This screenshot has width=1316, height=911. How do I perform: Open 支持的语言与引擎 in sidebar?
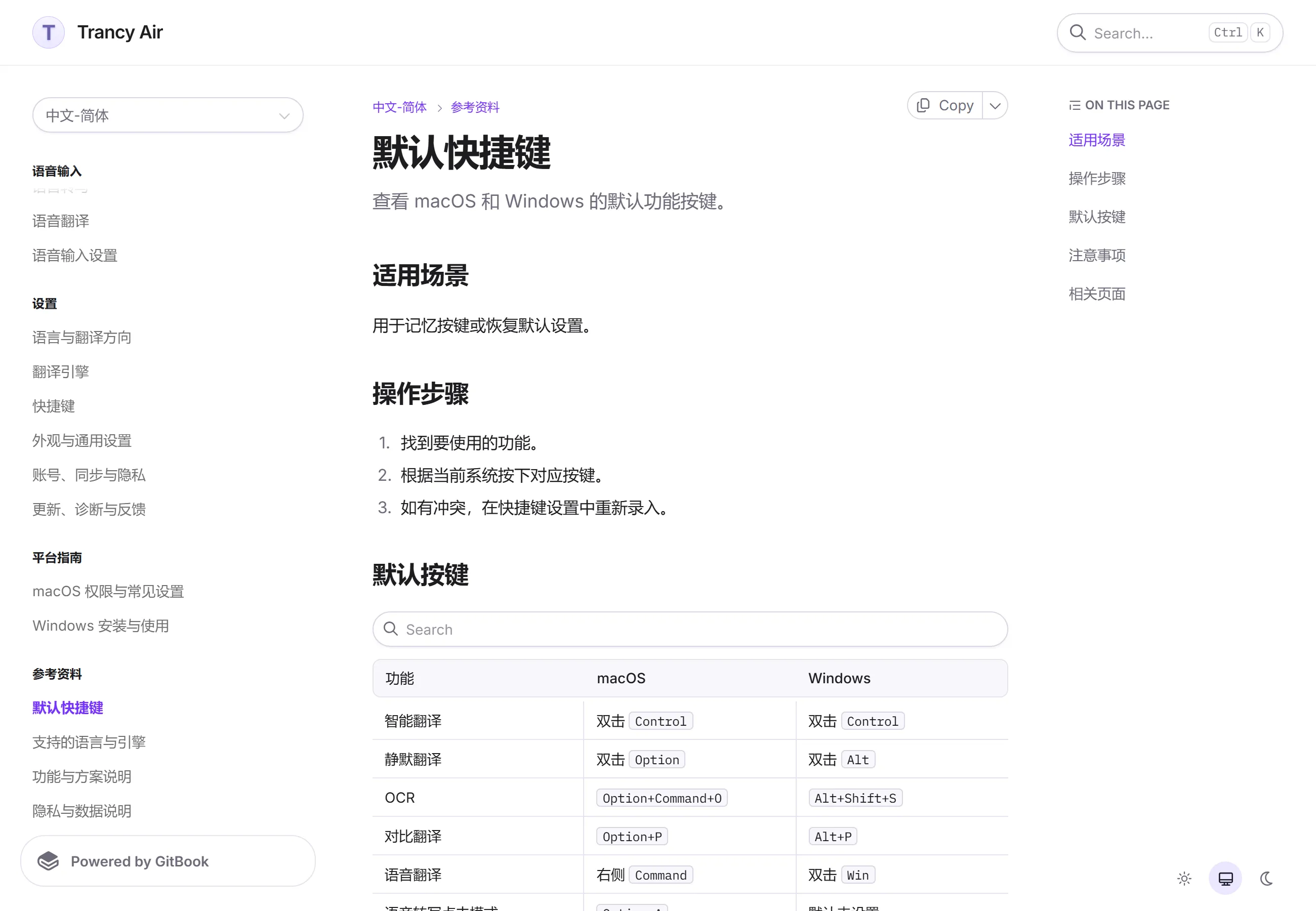(89, 742)
